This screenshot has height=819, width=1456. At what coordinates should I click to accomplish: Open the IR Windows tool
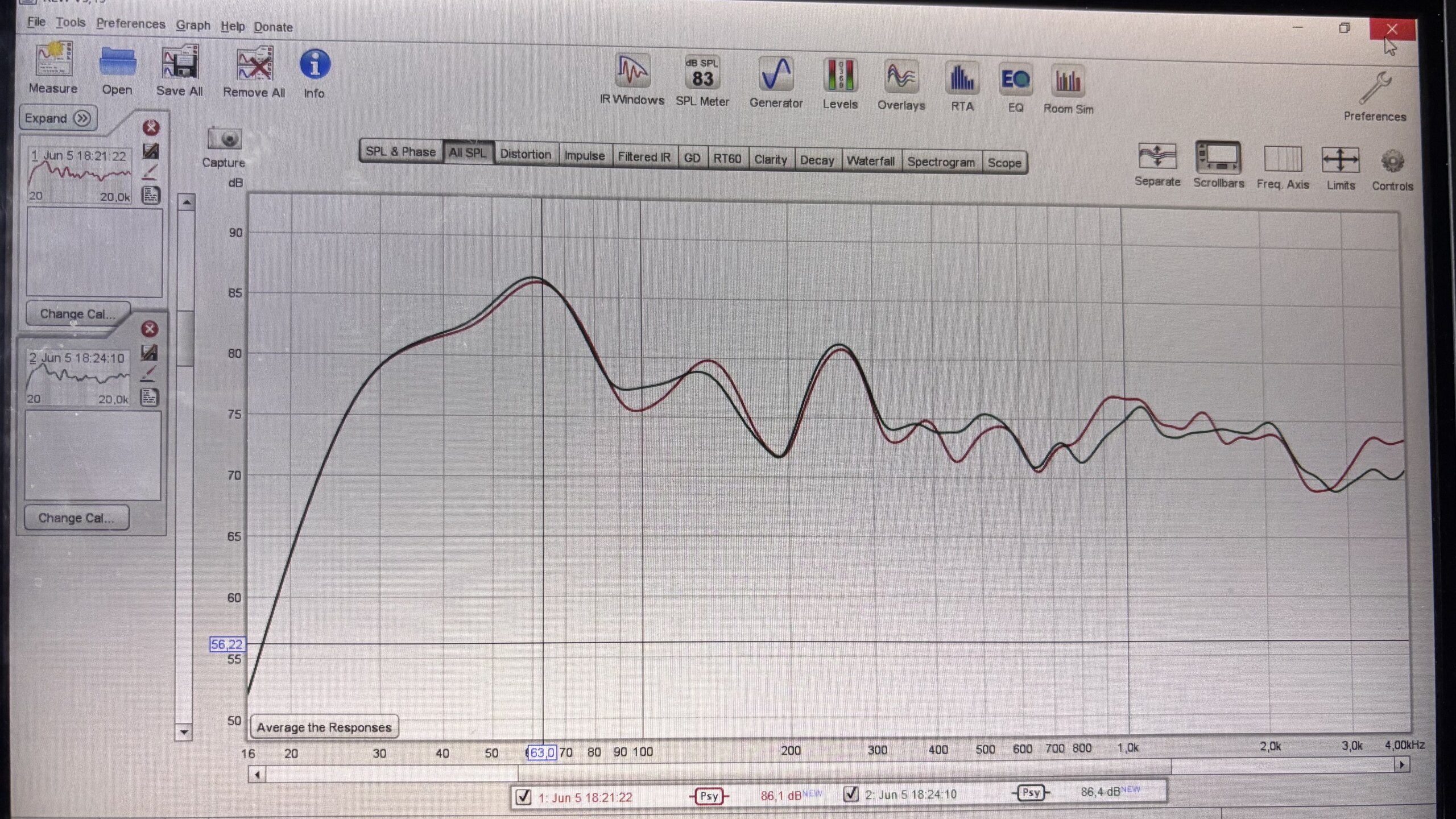point(632,72)
